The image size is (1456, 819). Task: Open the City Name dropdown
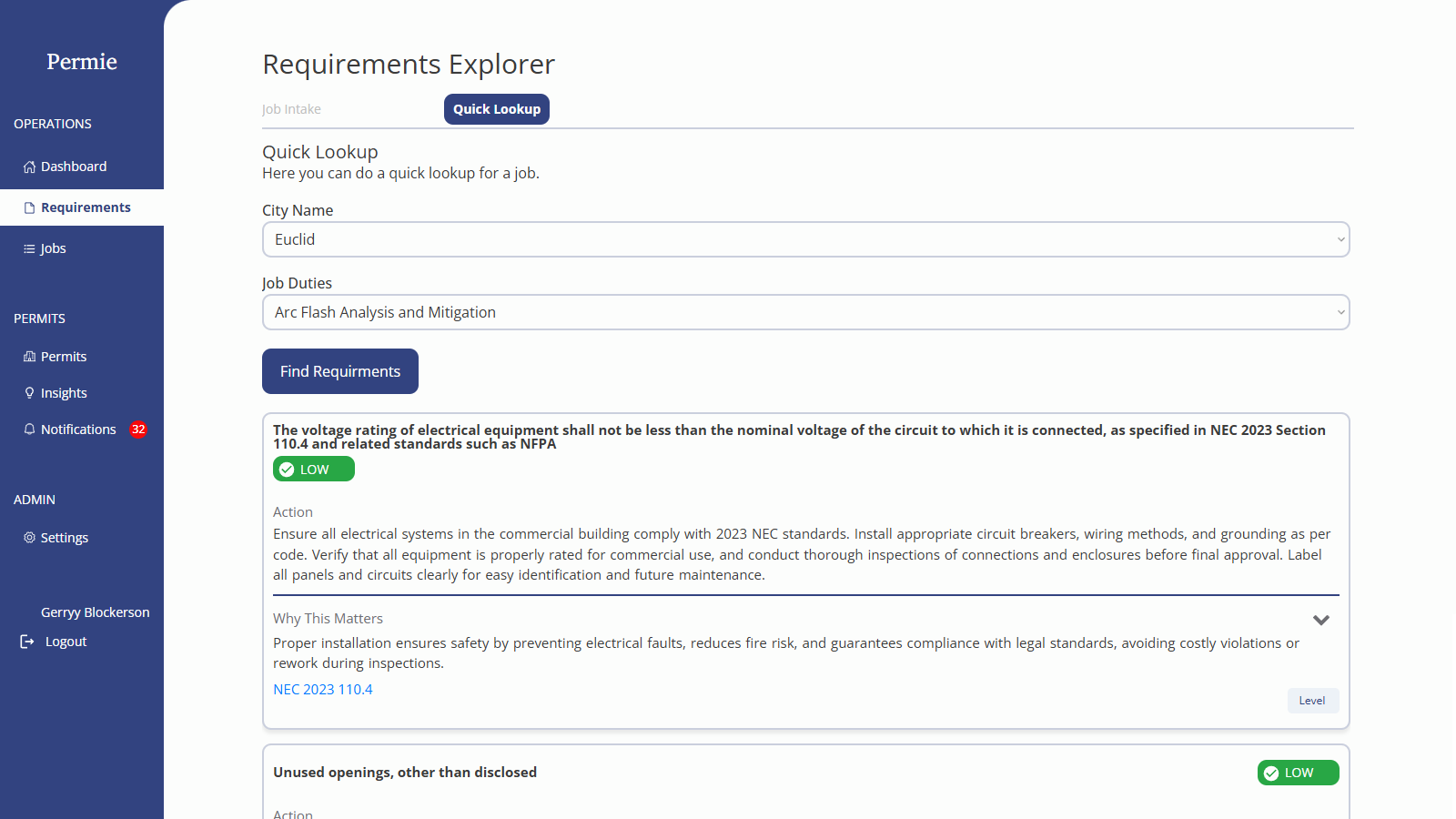tap(805, 239)
